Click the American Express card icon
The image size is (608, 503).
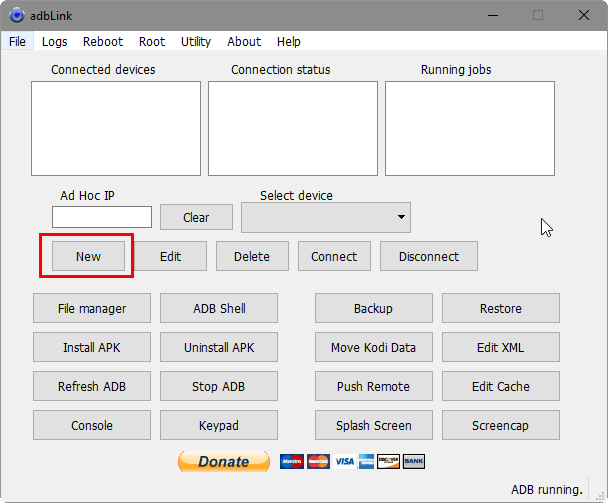coord(366,462)
